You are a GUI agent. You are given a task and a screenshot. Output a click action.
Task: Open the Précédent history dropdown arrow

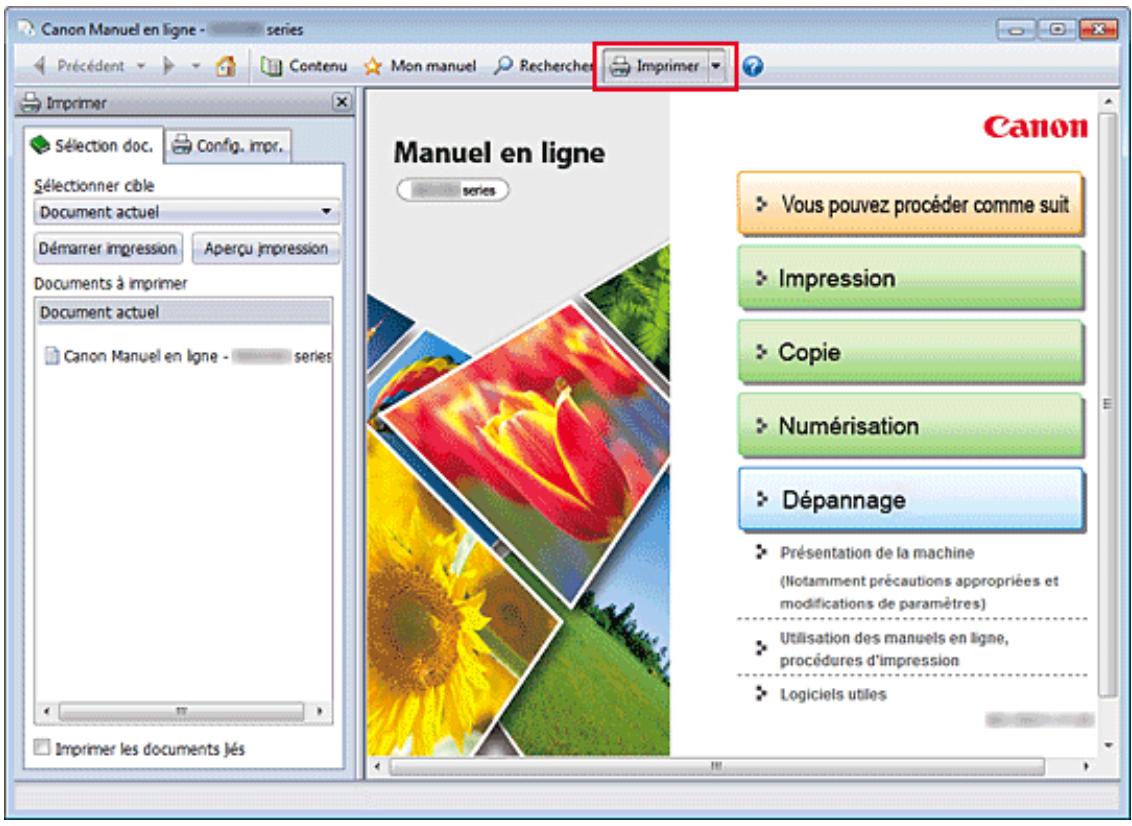[142, 66]
